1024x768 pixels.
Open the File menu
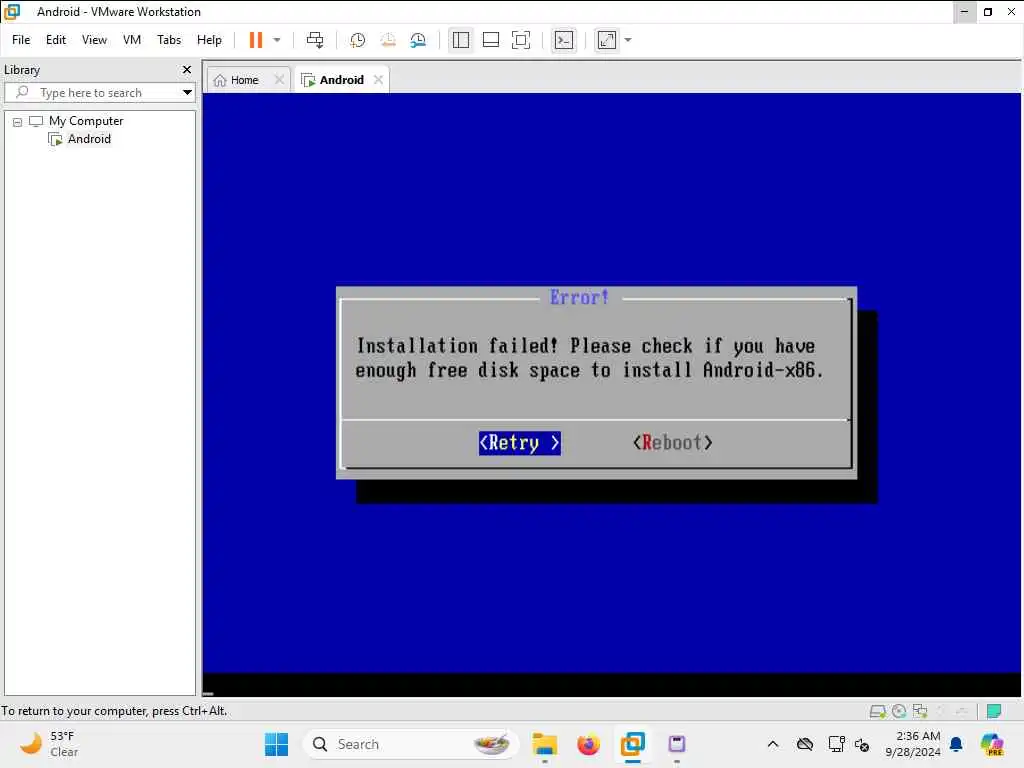(x=21, y=40)
